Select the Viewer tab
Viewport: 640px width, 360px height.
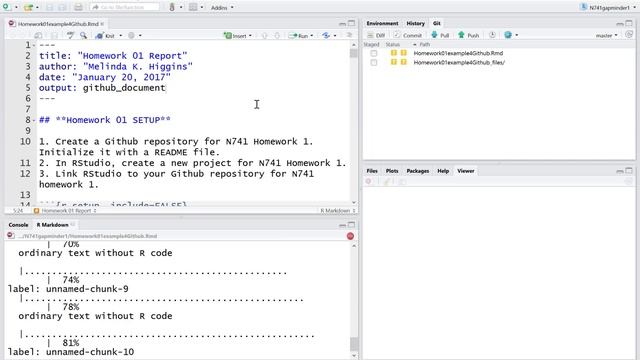(466, 171)
